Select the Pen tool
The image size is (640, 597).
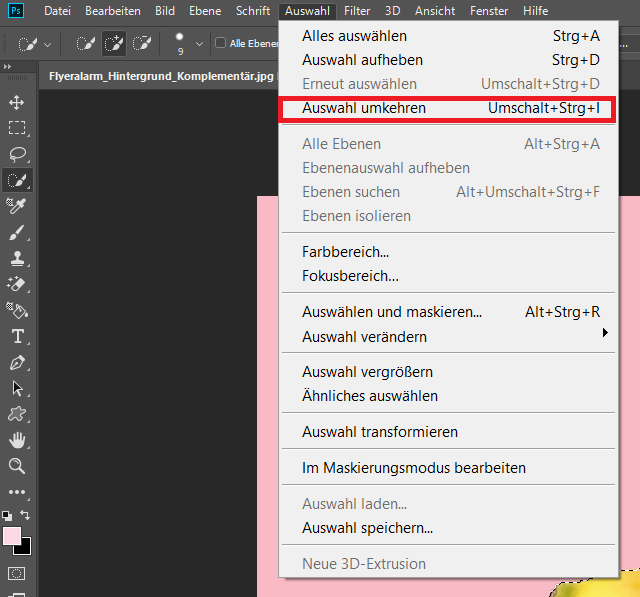17,362
